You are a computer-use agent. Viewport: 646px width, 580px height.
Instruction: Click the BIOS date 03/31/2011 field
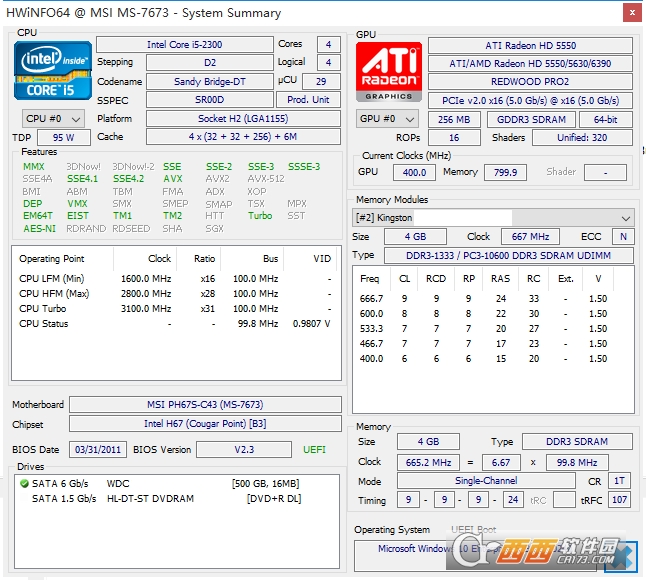tap(98, 449)
